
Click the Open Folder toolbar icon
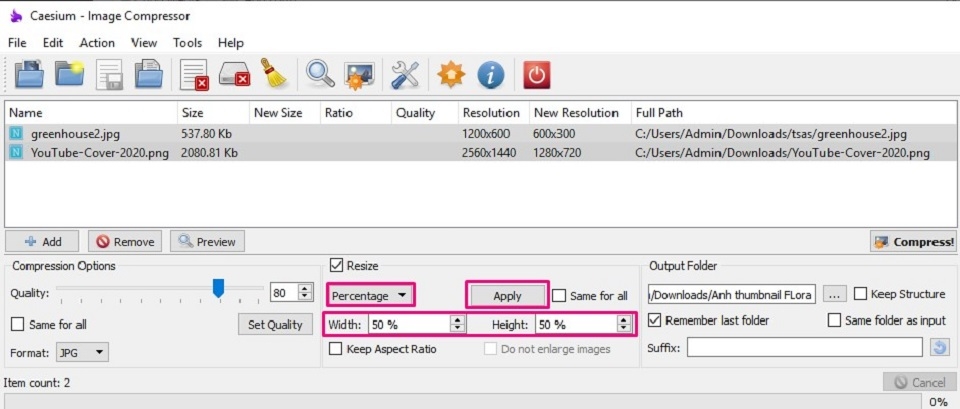(x=70, y=74)
